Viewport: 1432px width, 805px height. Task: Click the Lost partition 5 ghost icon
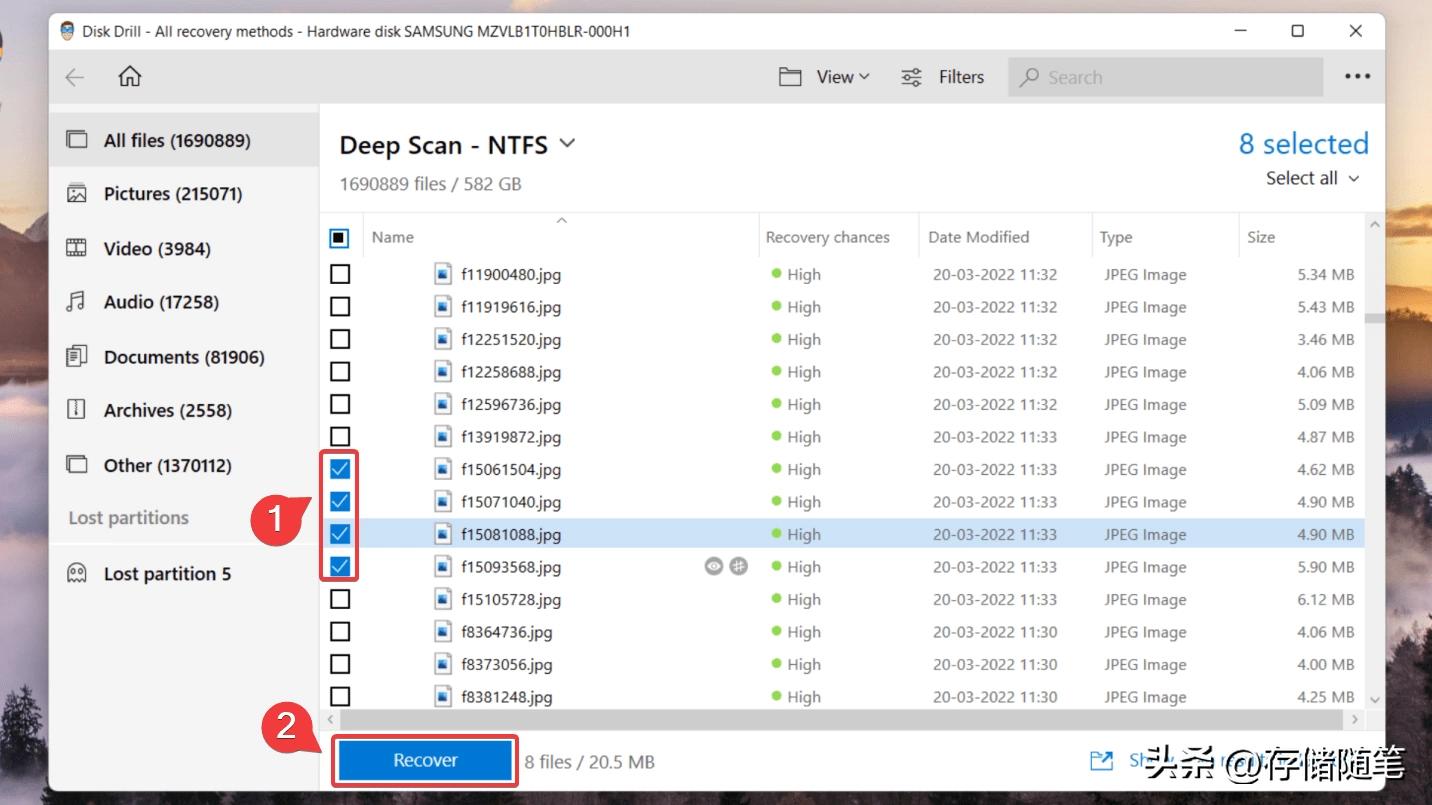tap(77, 573)
